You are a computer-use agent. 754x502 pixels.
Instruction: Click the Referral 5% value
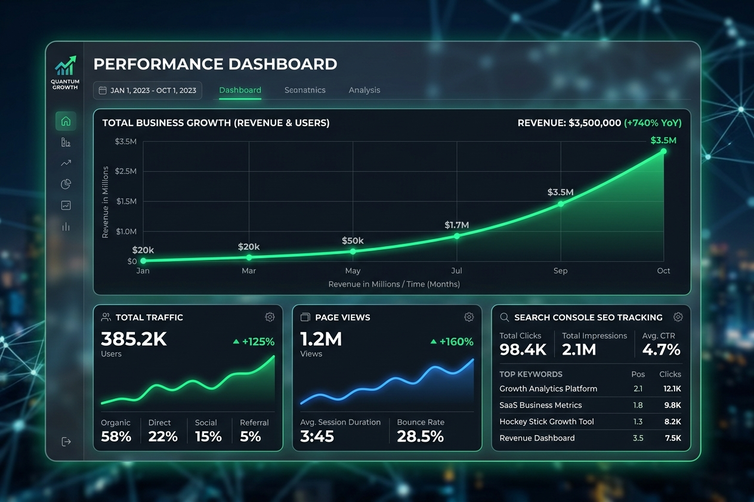251,437
